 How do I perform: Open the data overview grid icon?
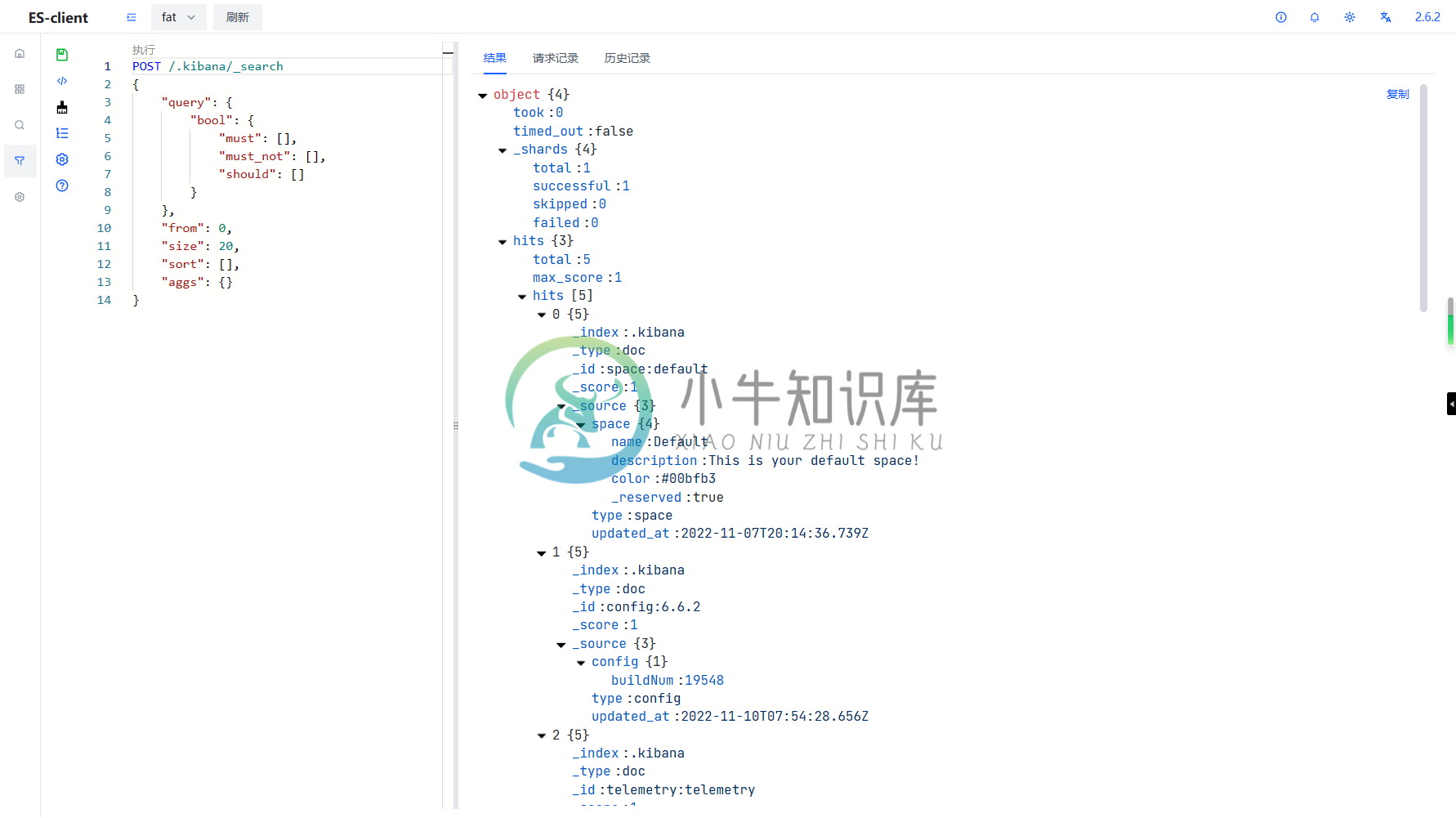click(20, 89)
